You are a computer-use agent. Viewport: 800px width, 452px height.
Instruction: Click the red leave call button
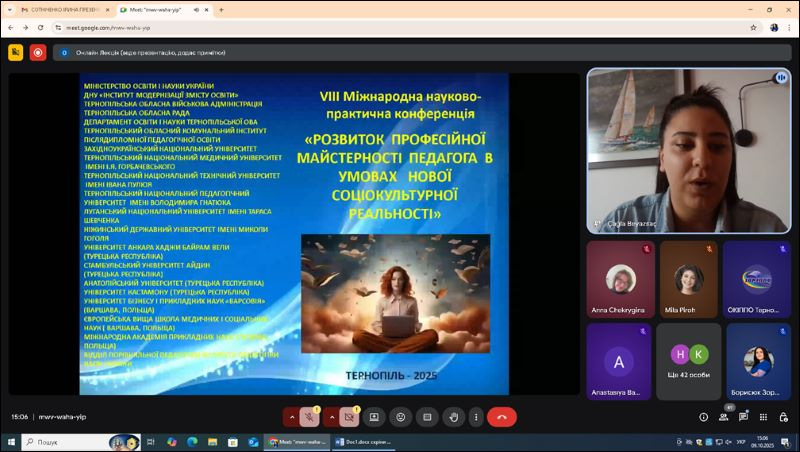[502, 417]
